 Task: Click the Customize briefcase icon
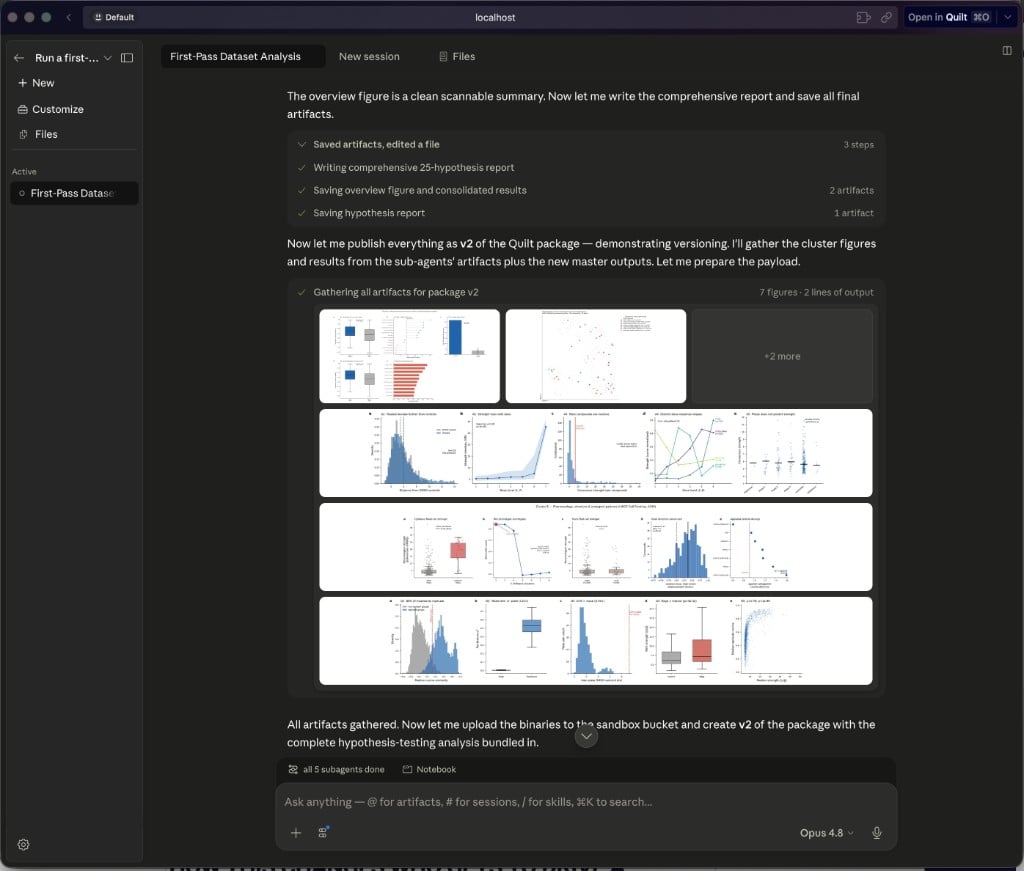(x=23, y=109)
